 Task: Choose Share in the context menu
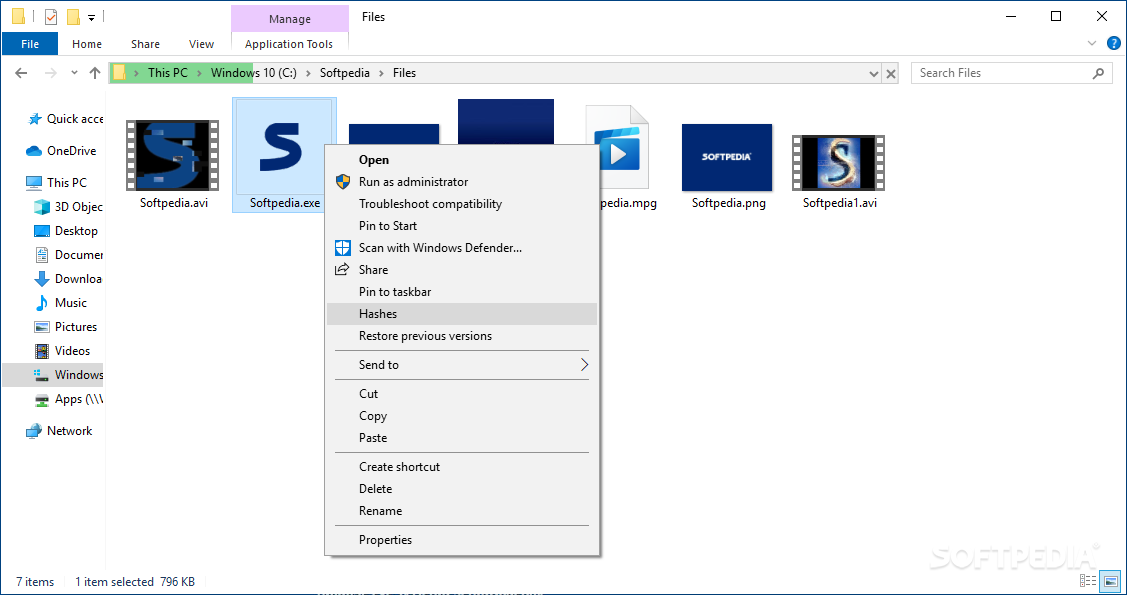coord(462,269)
